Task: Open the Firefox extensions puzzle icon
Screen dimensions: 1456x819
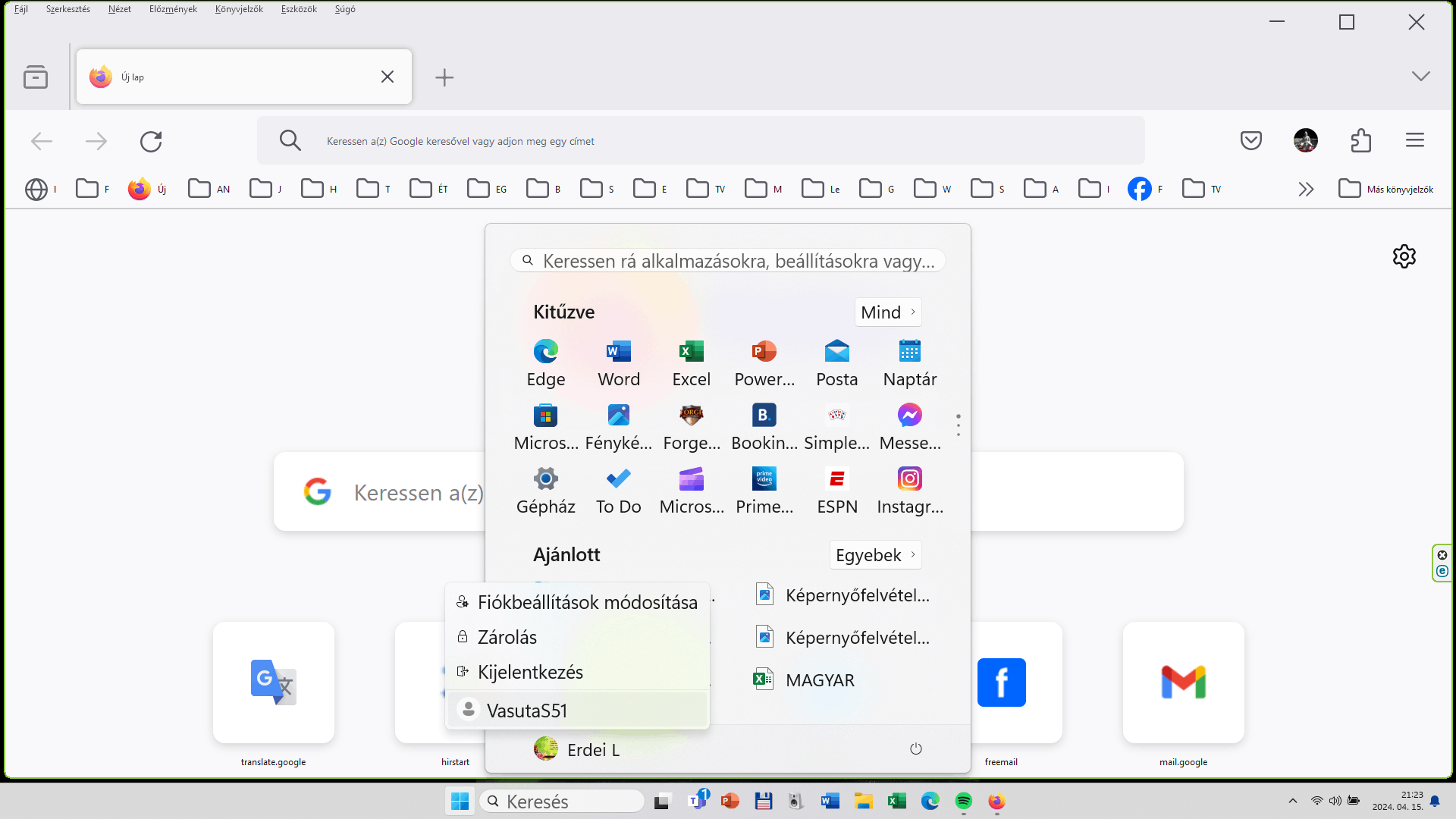Action: point(1360,140)
